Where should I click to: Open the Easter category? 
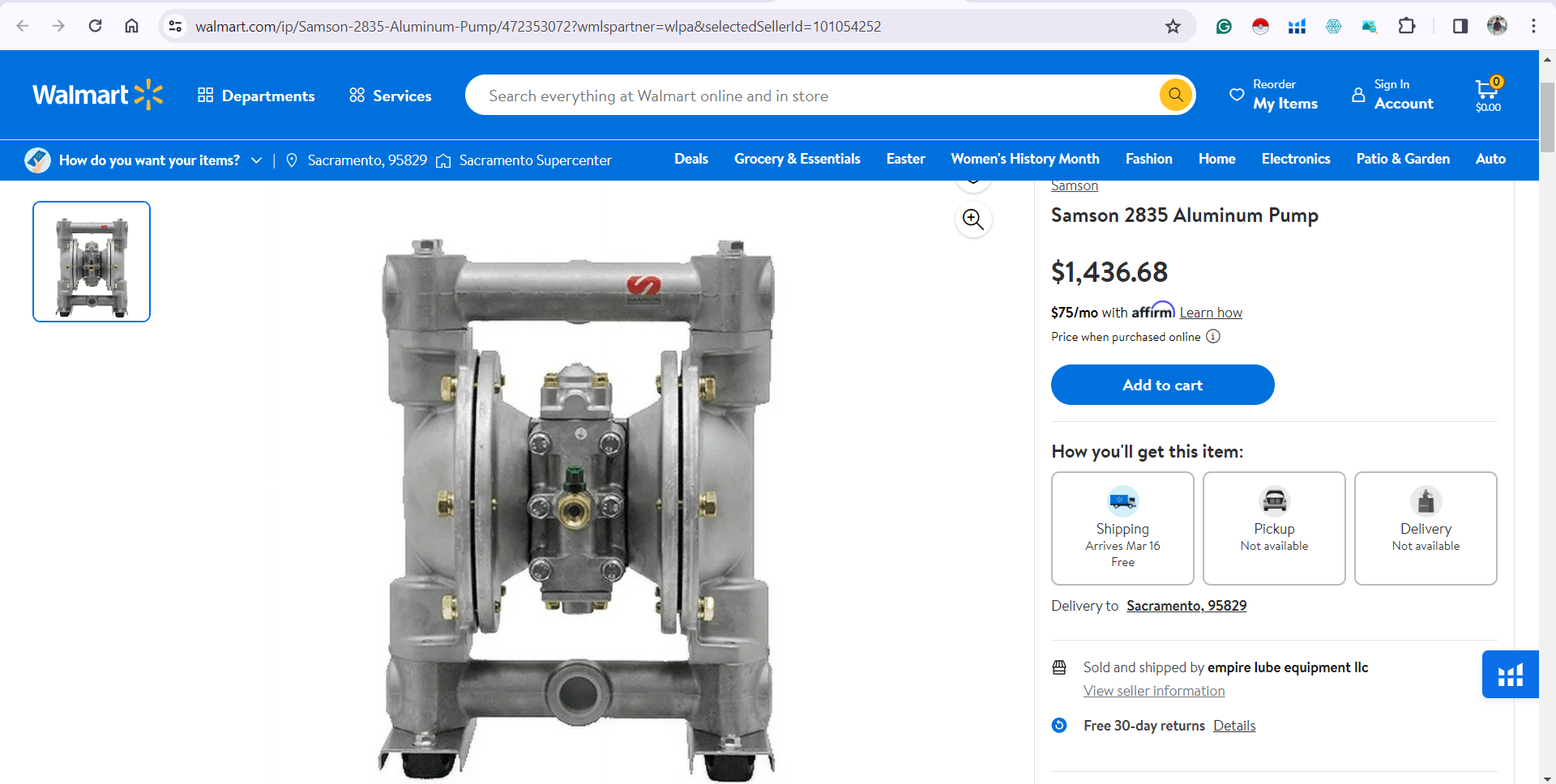[x=905, y=159]
